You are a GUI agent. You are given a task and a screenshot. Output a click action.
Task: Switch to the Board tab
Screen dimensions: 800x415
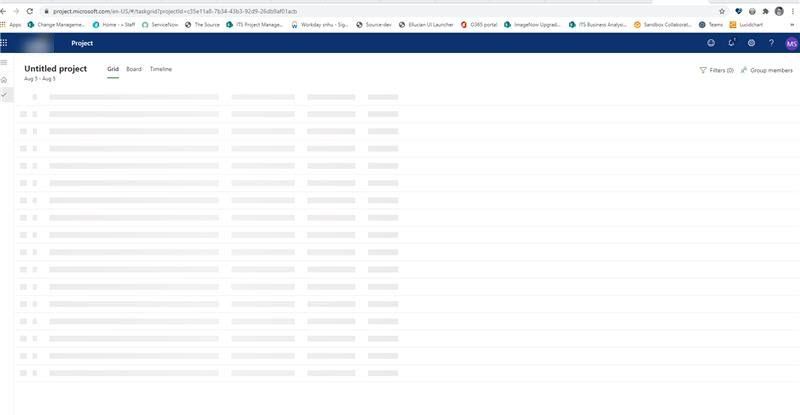click(x=134, y=69)
